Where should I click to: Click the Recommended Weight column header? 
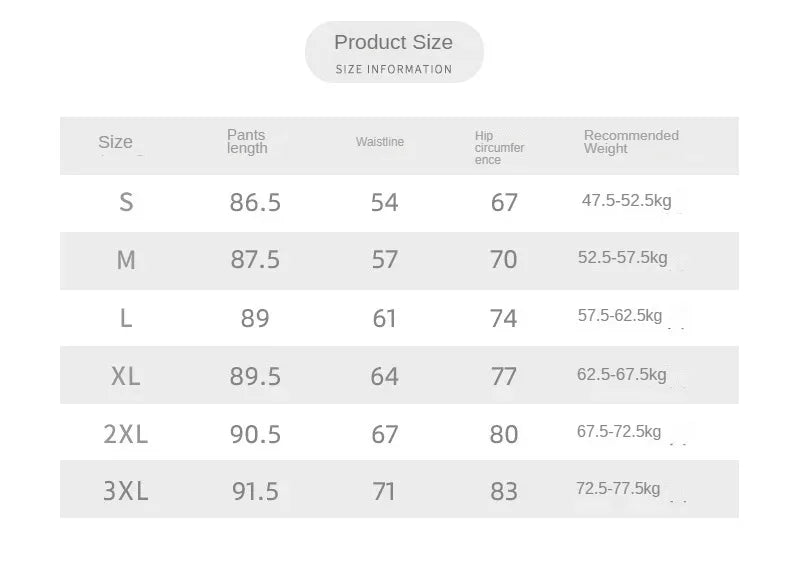click(631, 142)
